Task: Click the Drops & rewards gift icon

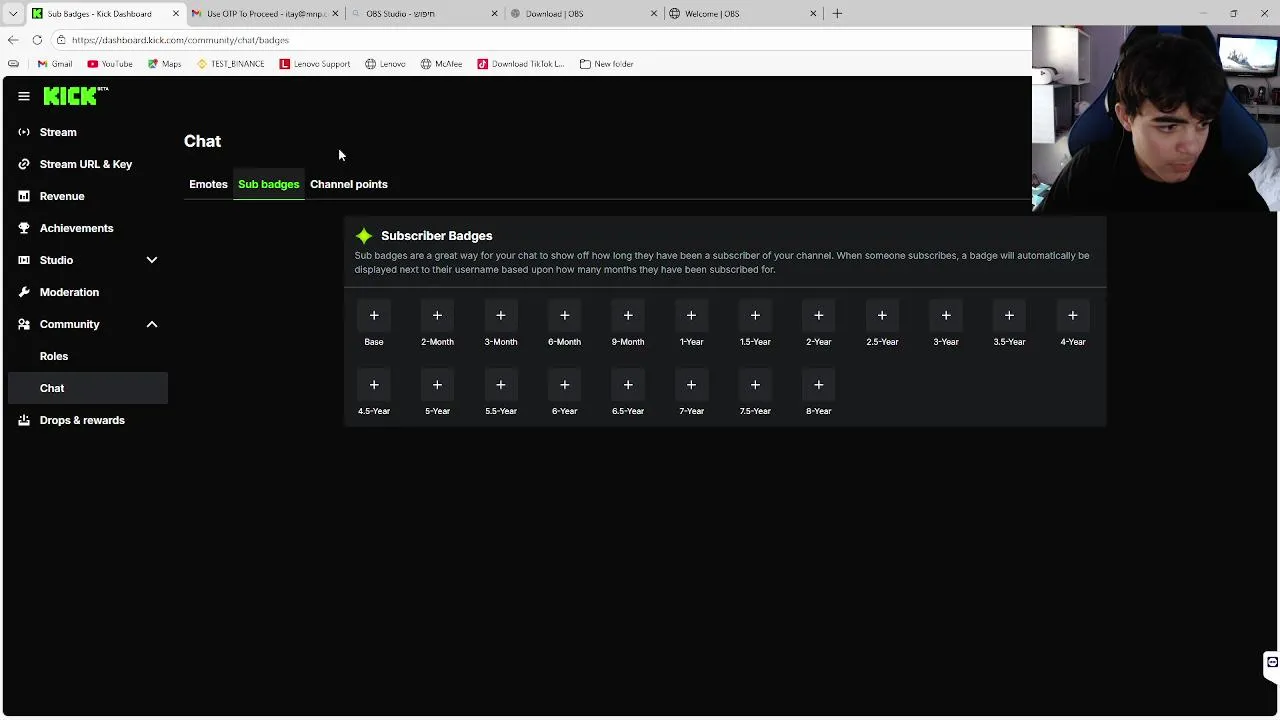Action: 24,420
